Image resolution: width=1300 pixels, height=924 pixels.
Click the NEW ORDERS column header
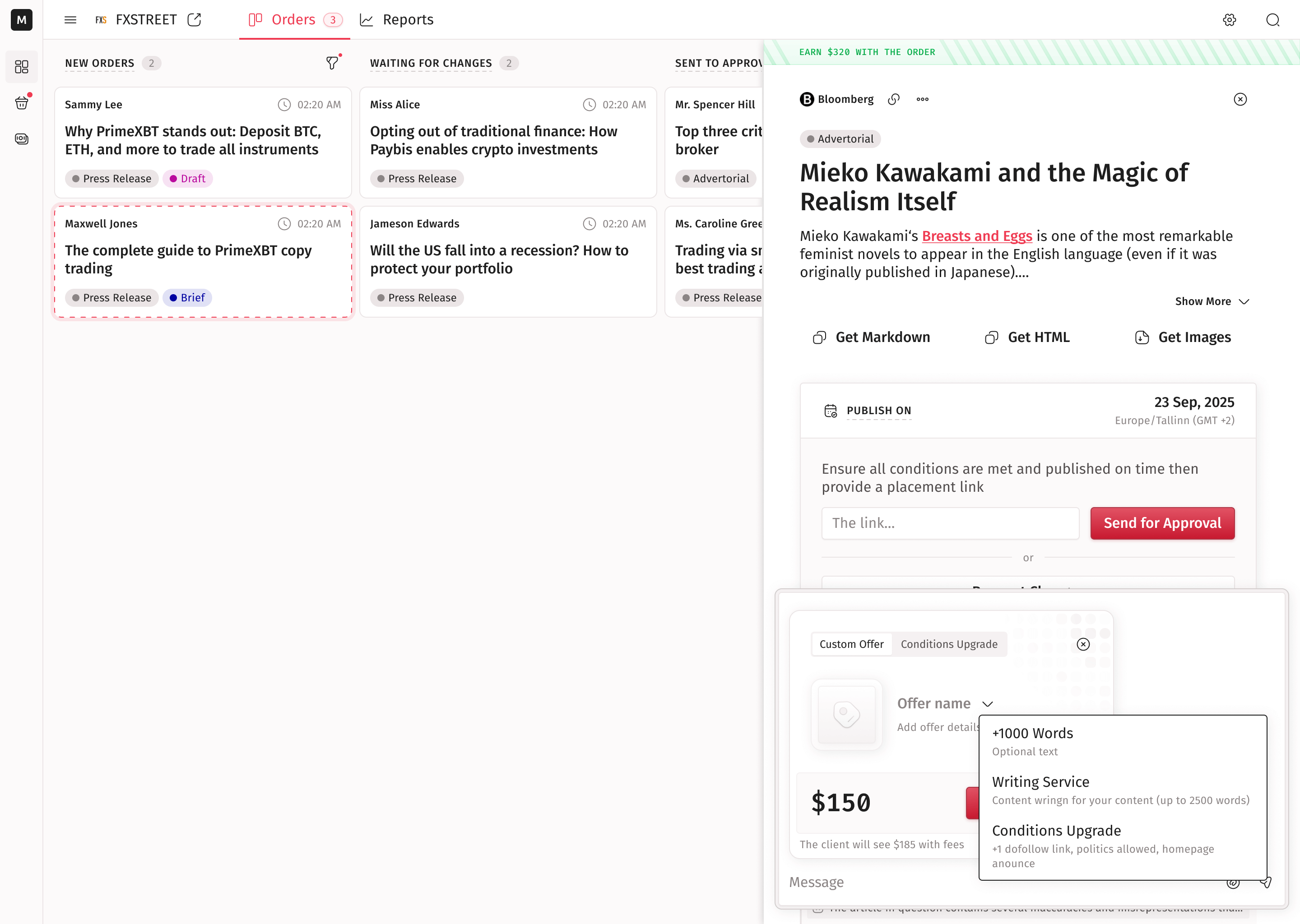100,63
